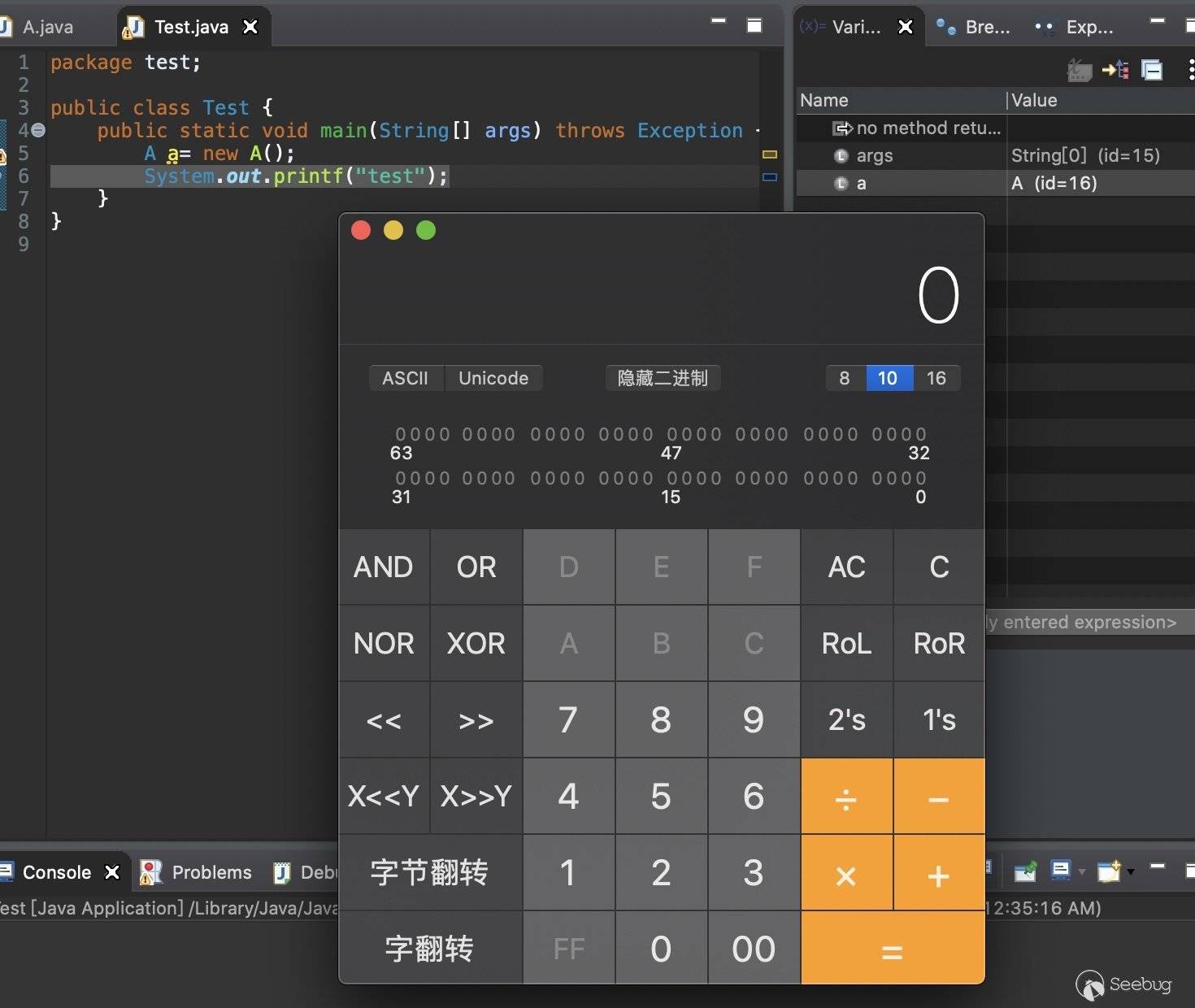
Task: Open the Open Console dropdown arrow
Action: [x=1131, y=872]
